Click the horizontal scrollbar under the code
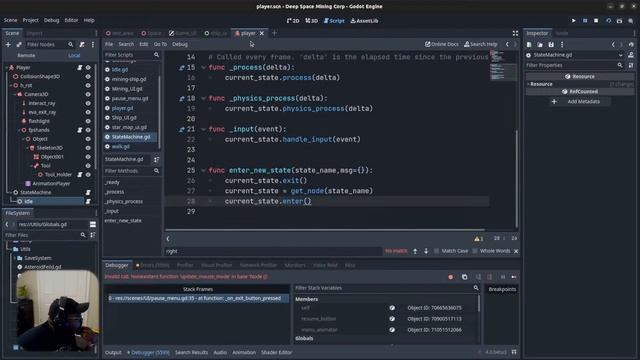The width and height of the screenshot is (640, 360). (x=325, y=230)
